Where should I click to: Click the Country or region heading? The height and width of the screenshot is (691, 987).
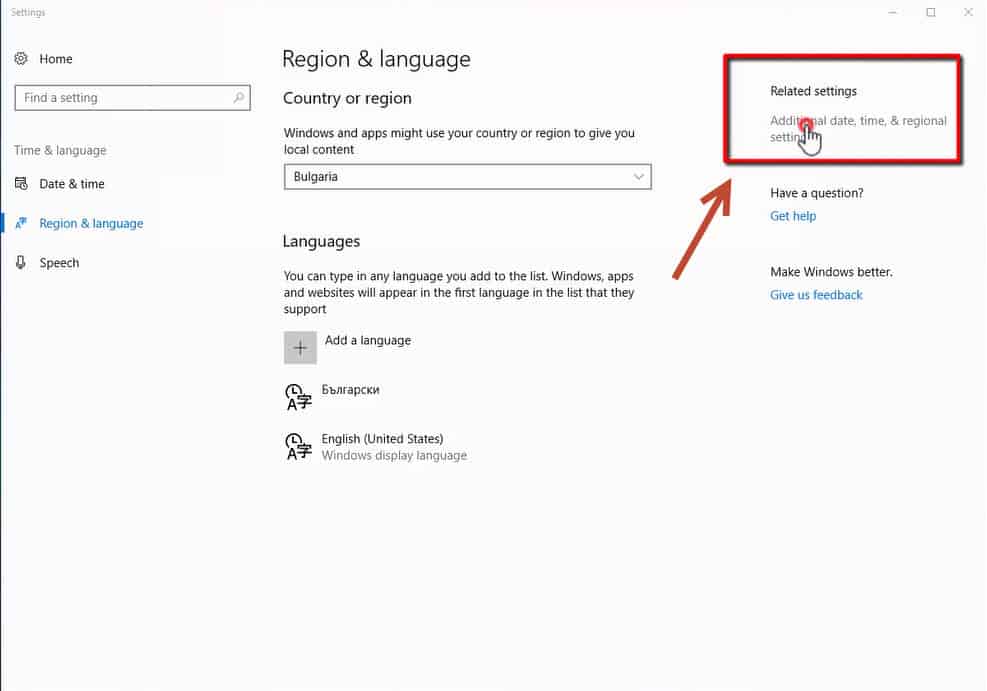(347, 98)
